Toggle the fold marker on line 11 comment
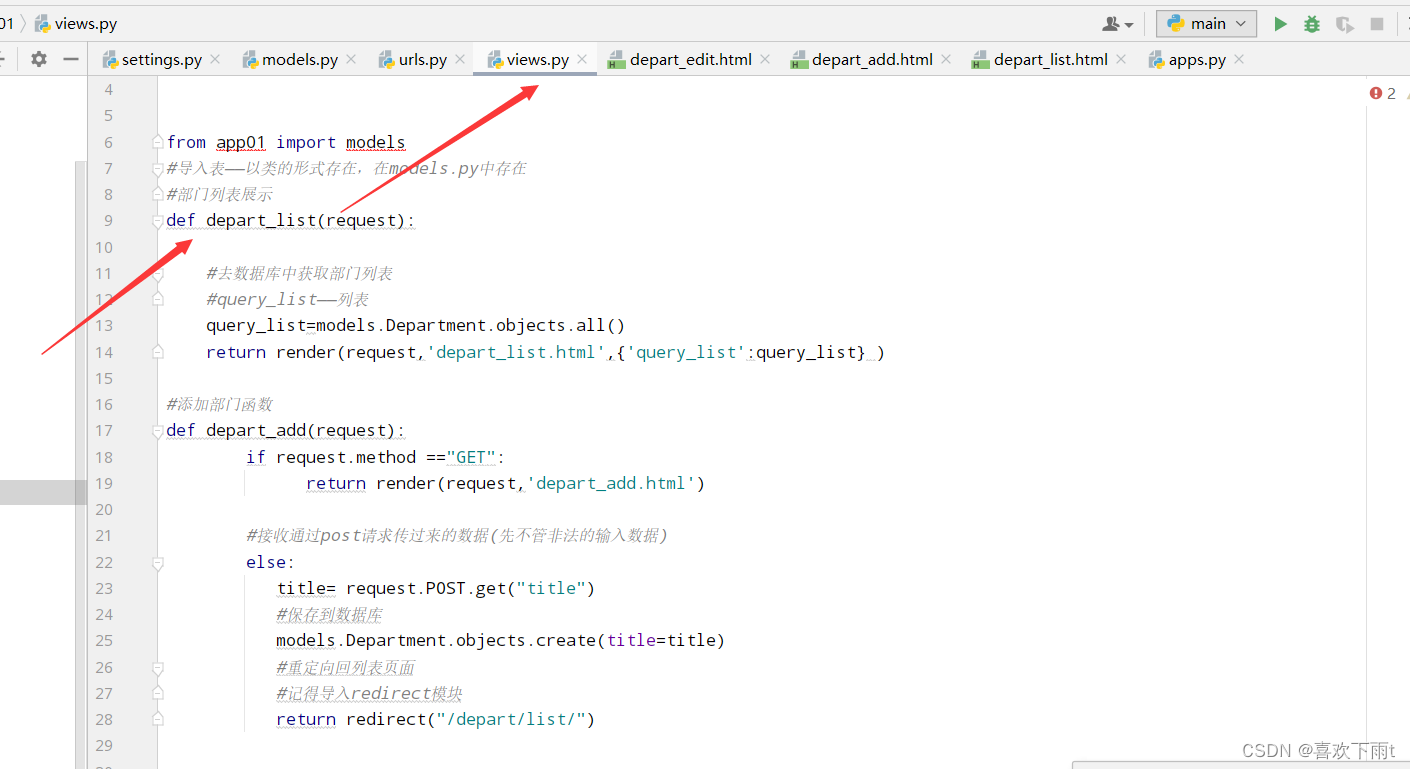This screenshot has width=1410, height=769. [157, 273]
